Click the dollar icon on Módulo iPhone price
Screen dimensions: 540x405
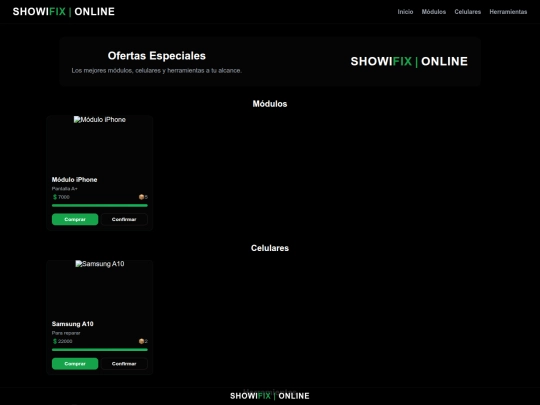pos(55,197)
